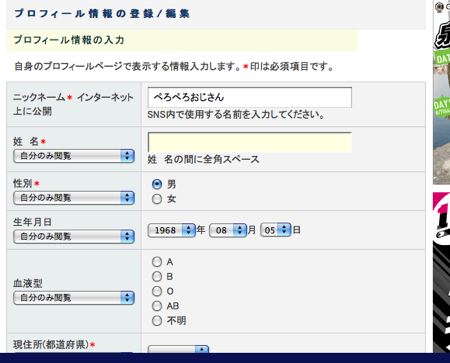Open visibility dropdown under 血液型
Viewport: 450px width, 363px height.
[x=74, y=298]
